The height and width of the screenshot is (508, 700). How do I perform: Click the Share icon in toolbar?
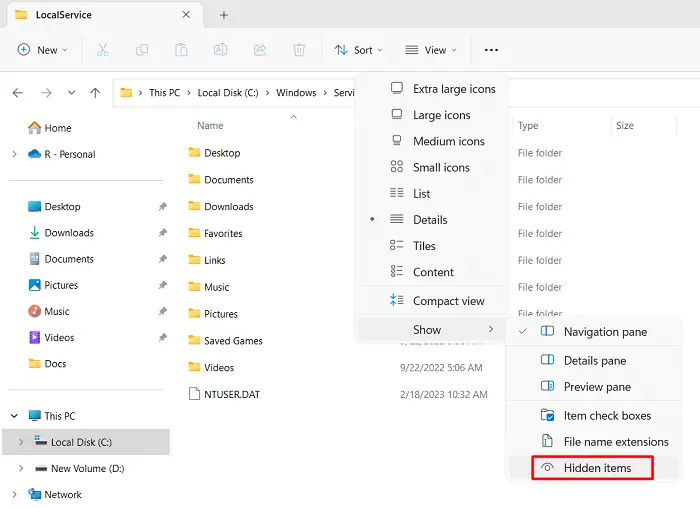click(260, 50)
